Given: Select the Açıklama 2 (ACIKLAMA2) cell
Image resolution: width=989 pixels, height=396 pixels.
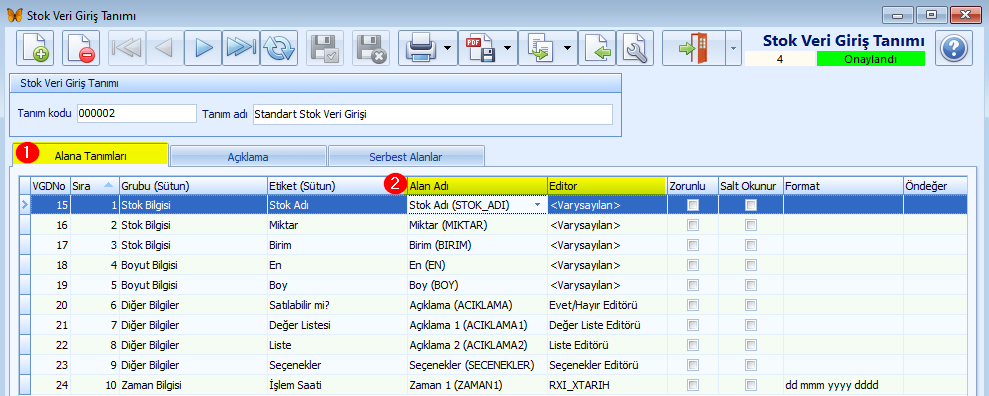Looking at the screenshot, I should [477, 346].
